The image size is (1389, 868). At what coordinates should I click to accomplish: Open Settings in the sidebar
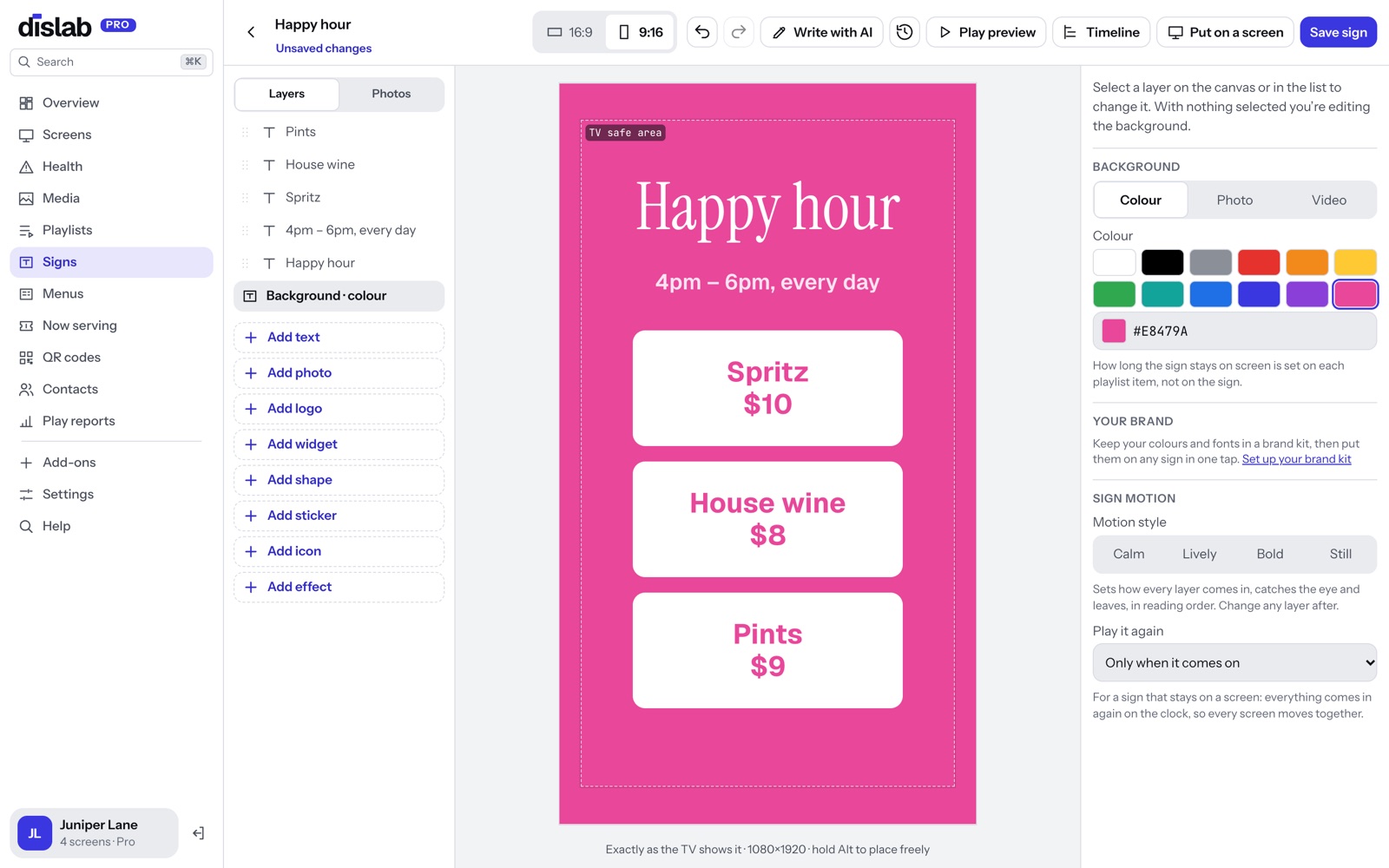[111, 494]
